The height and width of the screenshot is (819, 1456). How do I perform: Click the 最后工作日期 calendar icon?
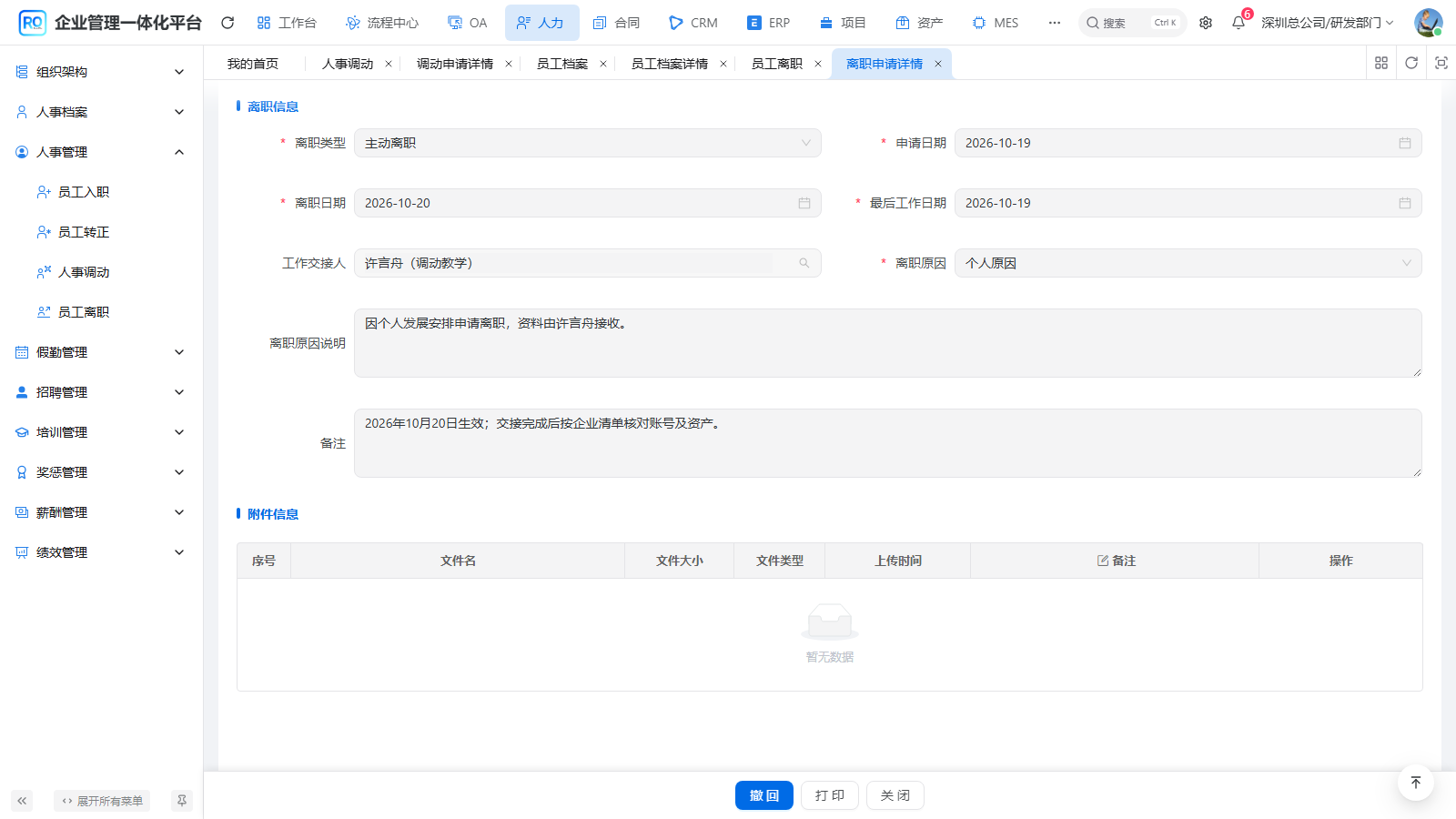tap(1405, 203)
